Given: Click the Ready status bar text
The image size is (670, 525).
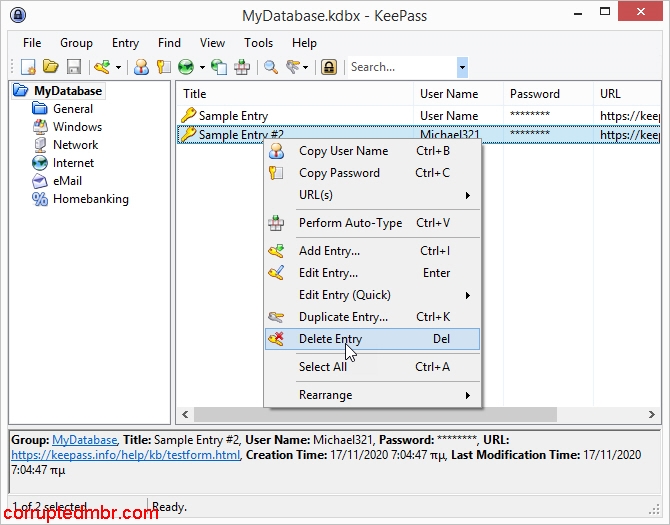Looking at the screenshot, I should pyautogui.click(x=169, y=507).
